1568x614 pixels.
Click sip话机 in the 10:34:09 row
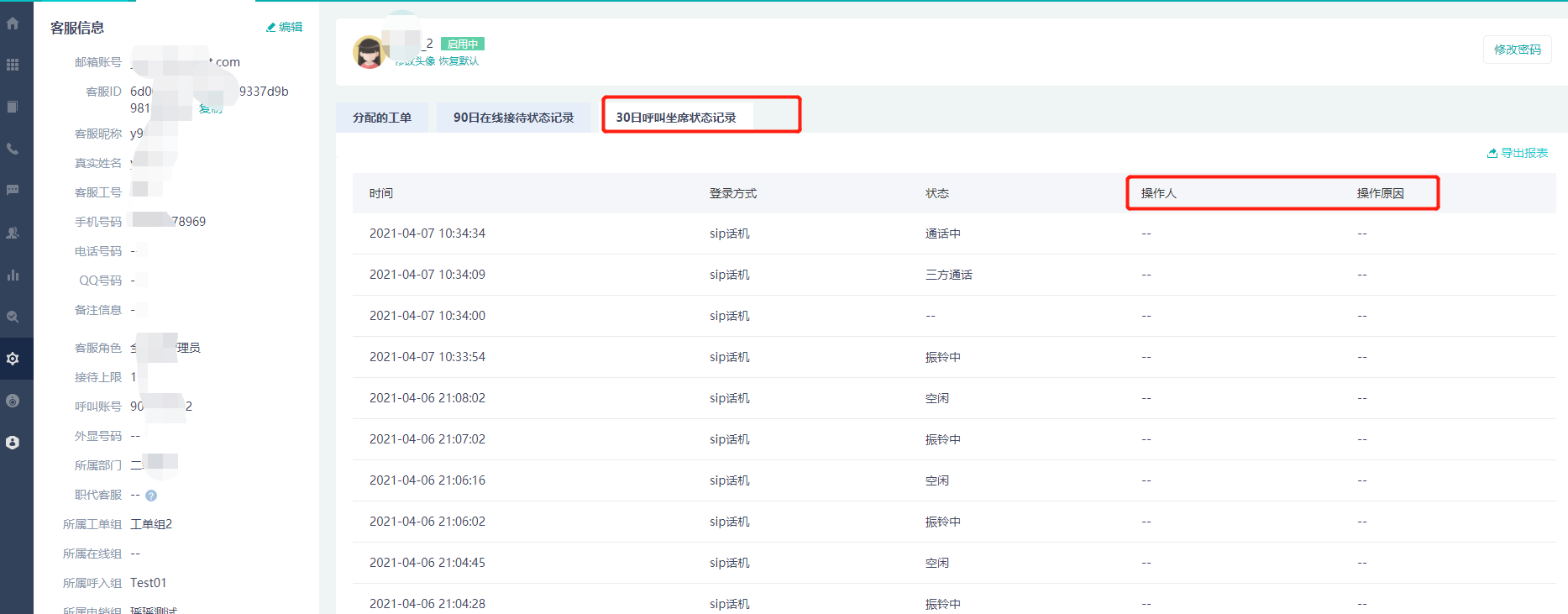(730, 275)
